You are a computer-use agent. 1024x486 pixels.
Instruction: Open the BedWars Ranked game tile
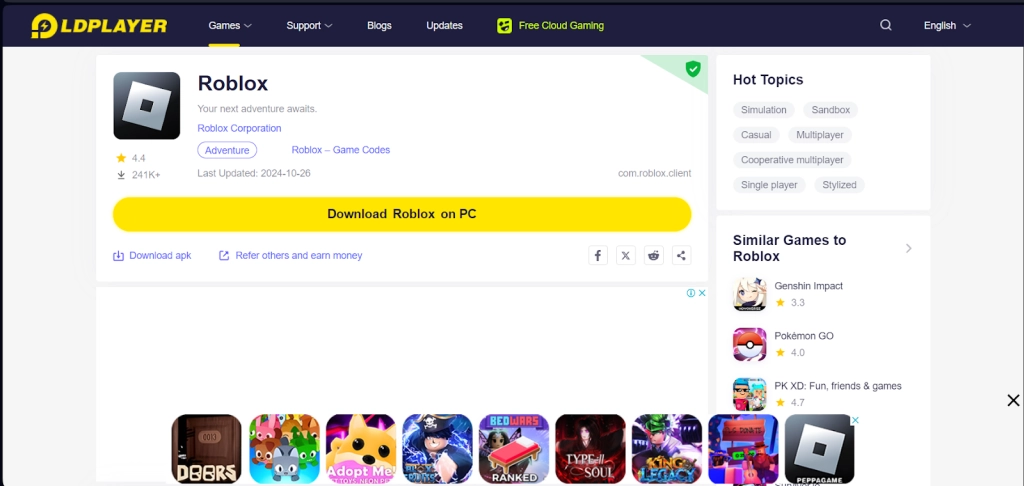[x=514, y=449]
